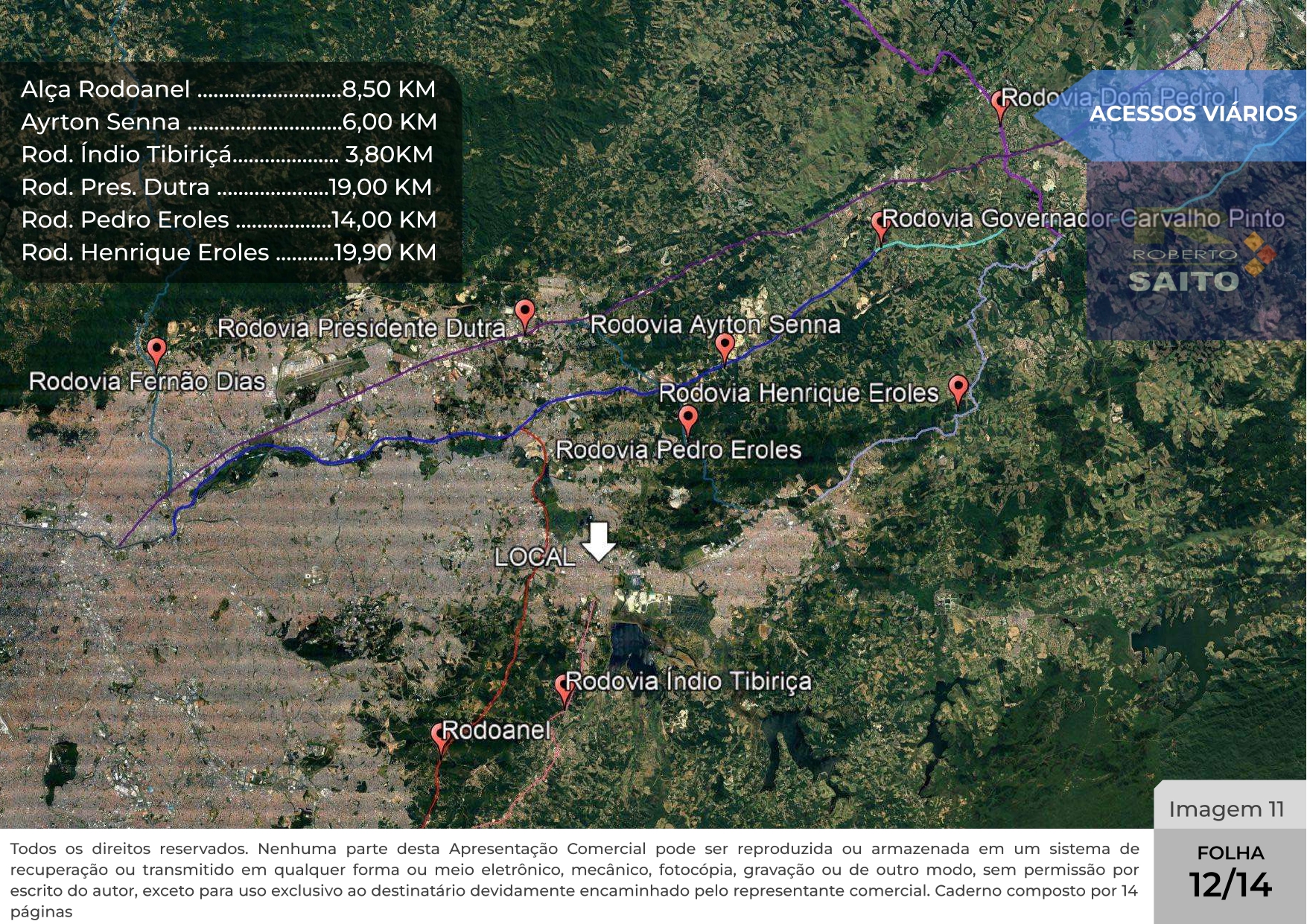This screenshot has width=1307, height=924.
Task: Click the 'Rod. Henrique Eroles 19,90 KM' line
Action: point(229,252)
